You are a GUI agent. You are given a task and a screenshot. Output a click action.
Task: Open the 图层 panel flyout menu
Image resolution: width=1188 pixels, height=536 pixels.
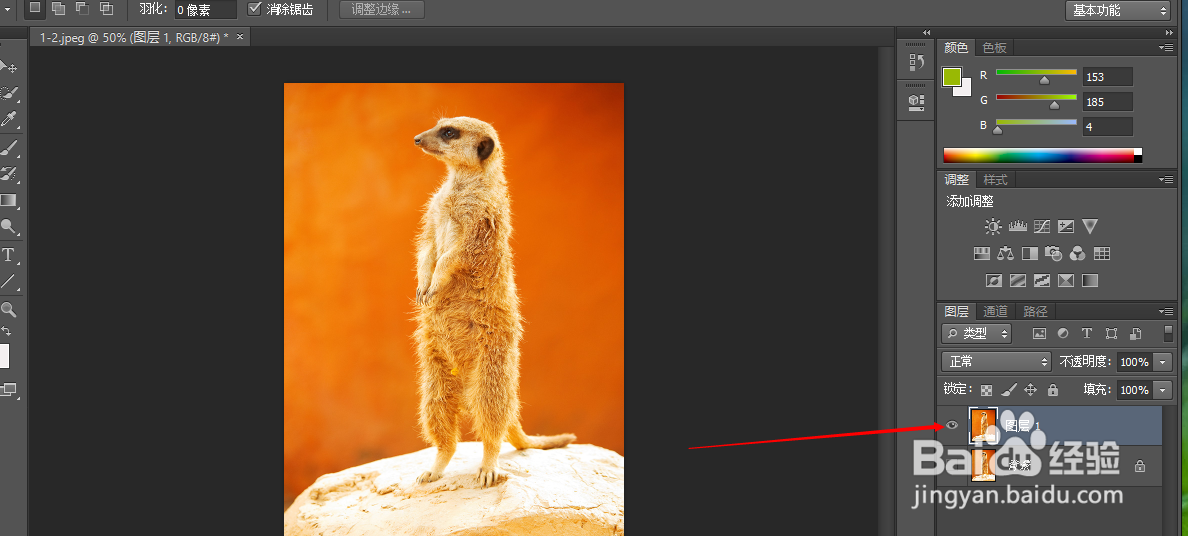coord(1166,312)
